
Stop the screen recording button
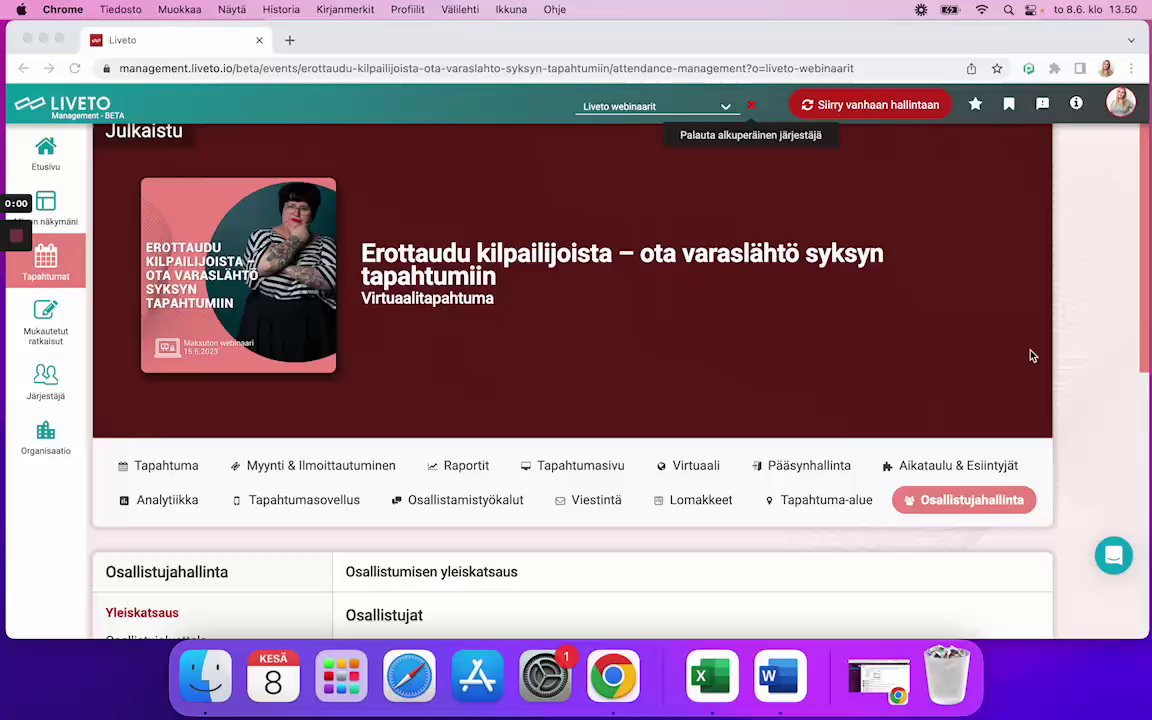(x=16, y=236)
